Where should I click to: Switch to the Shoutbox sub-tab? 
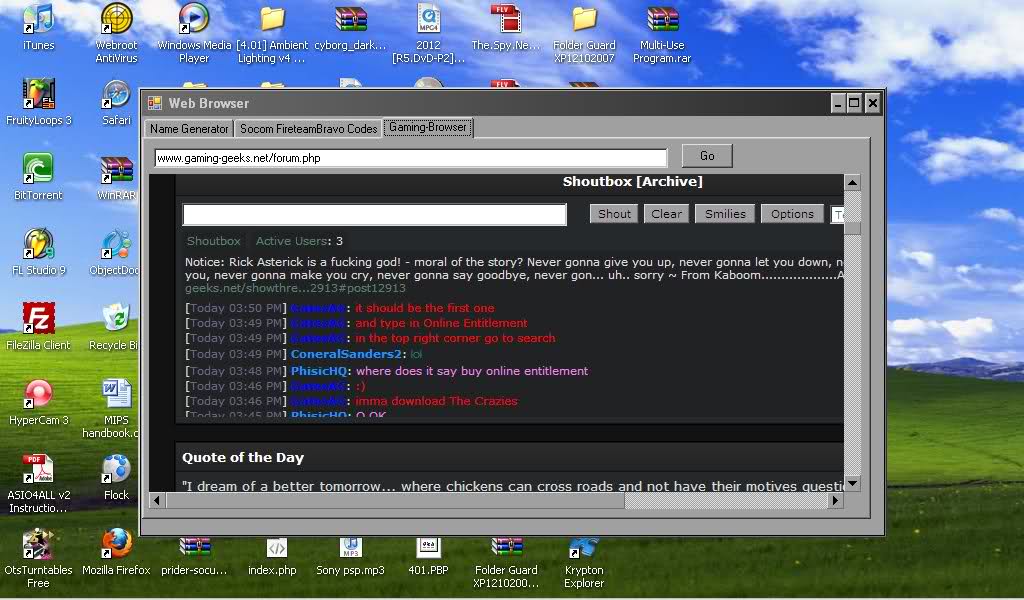pyautogui.click(x=214, y=241)
